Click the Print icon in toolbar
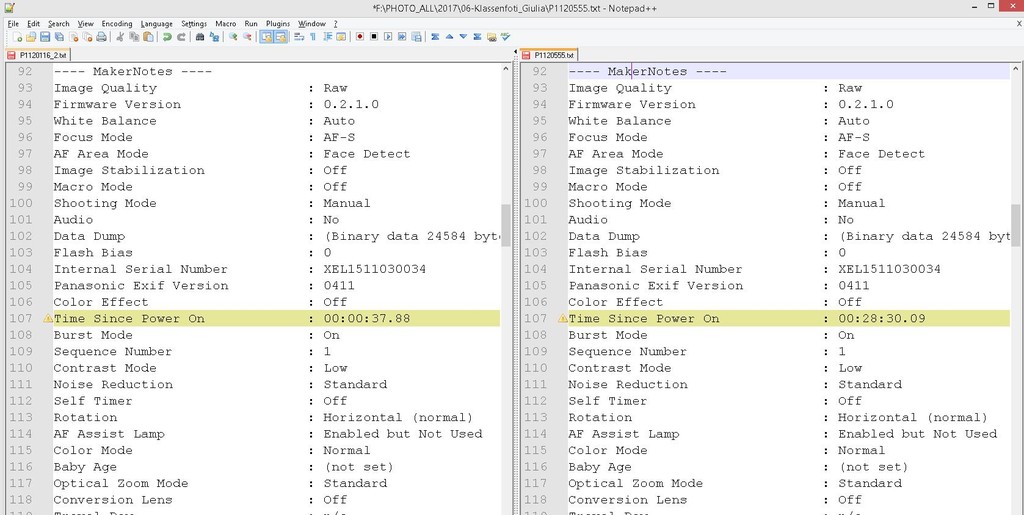 coord(101,37)
